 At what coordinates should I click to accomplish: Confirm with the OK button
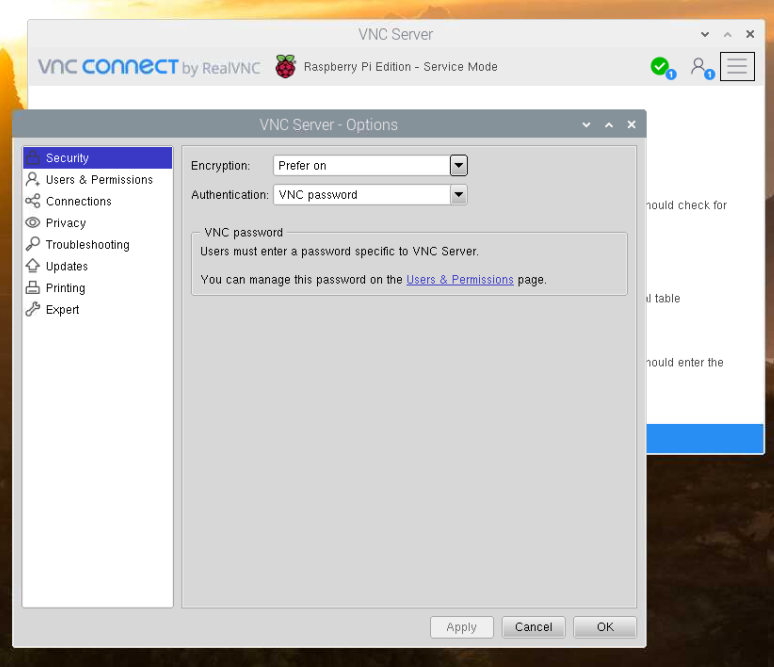click(605, 627)
